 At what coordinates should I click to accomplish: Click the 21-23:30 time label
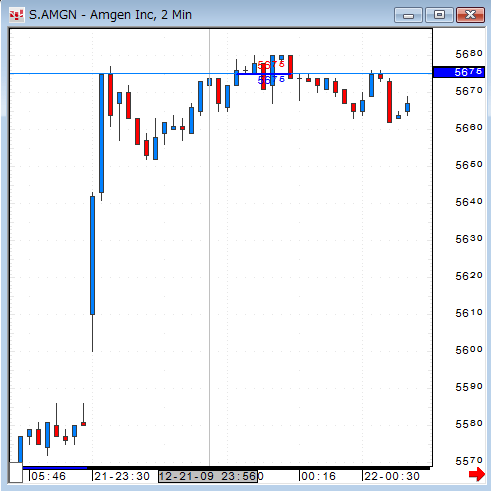point(122,476)
